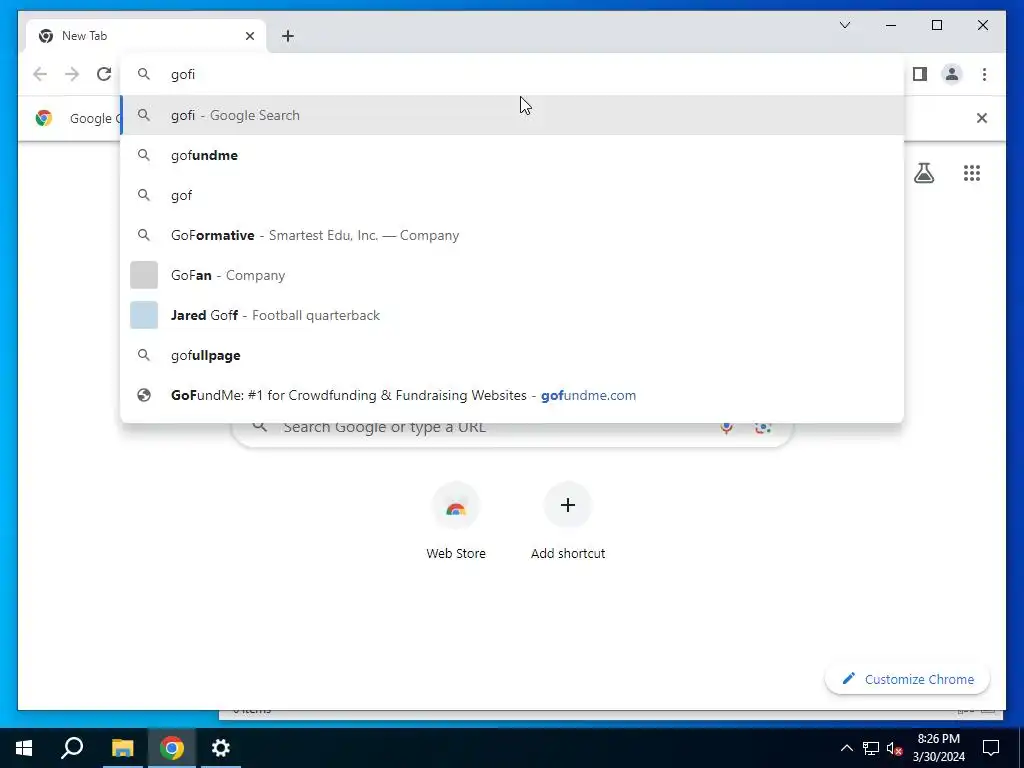The height and width of the screenshot is (768, 1024).
Task: Click the Jared Goff thumbnail image
Action: point(144,315)
